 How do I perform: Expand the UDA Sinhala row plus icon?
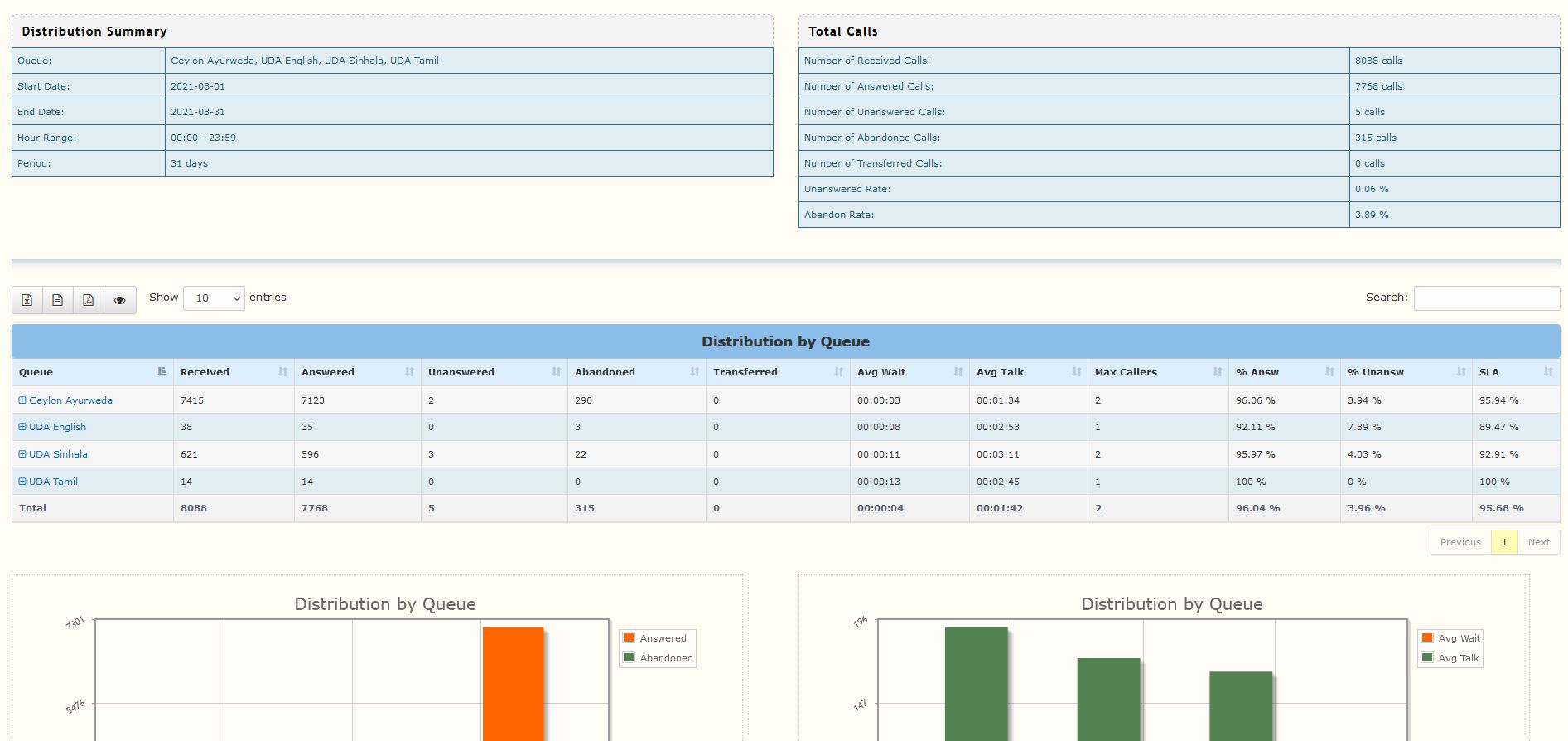[x=22, y=454]
